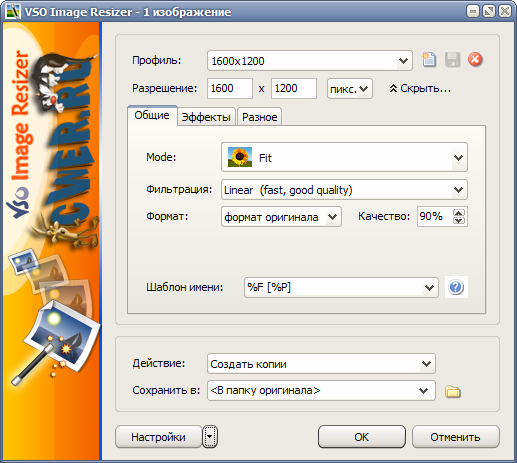Click the Настройки button
The height and width of the screenshot is (463, 517).
coord(159,437)
